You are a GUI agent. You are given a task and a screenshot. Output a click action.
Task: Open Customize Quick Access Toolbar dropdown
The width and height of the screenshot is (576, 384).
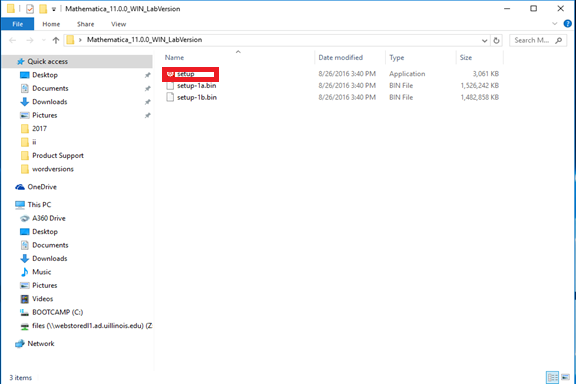pyautogui.click(x=54, y=9)
